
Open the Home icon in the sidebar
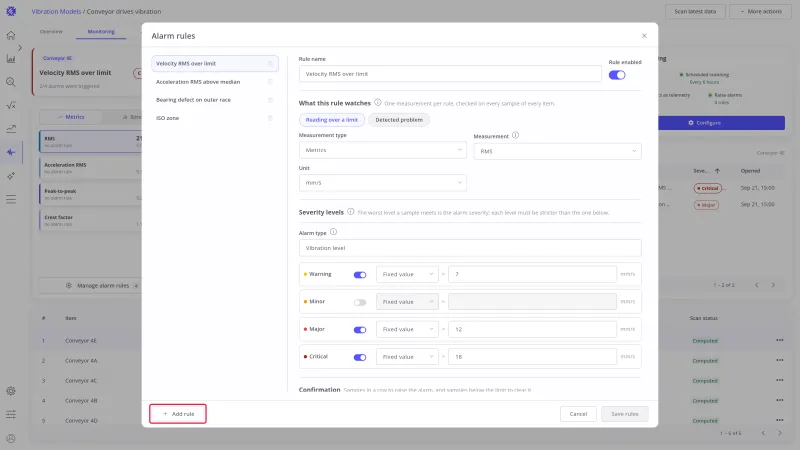(x=11, y=35)
